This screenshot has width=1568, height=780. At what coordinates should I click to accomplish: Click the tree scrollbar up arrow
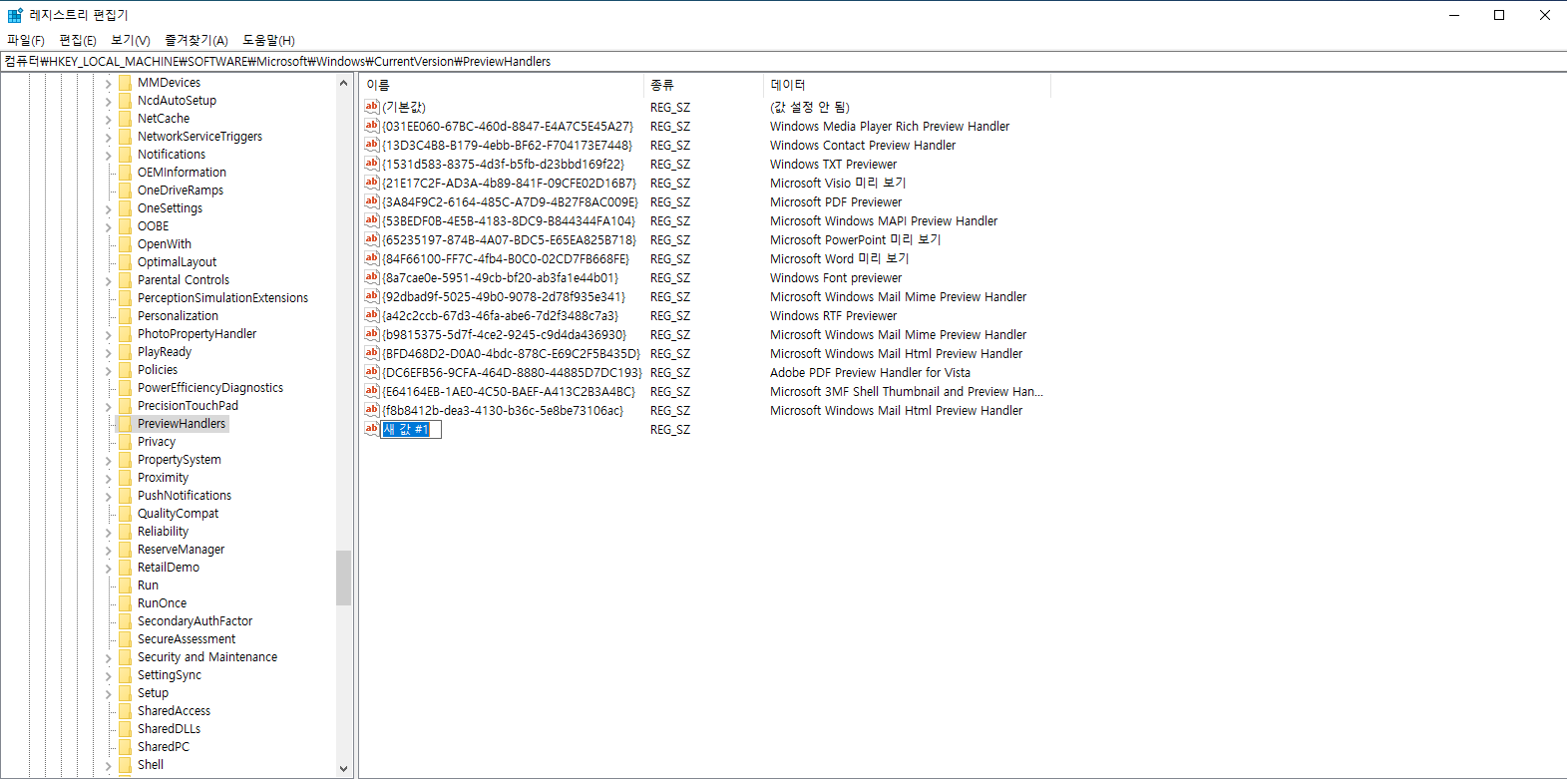pyautogui.click(x=344, y=84)
